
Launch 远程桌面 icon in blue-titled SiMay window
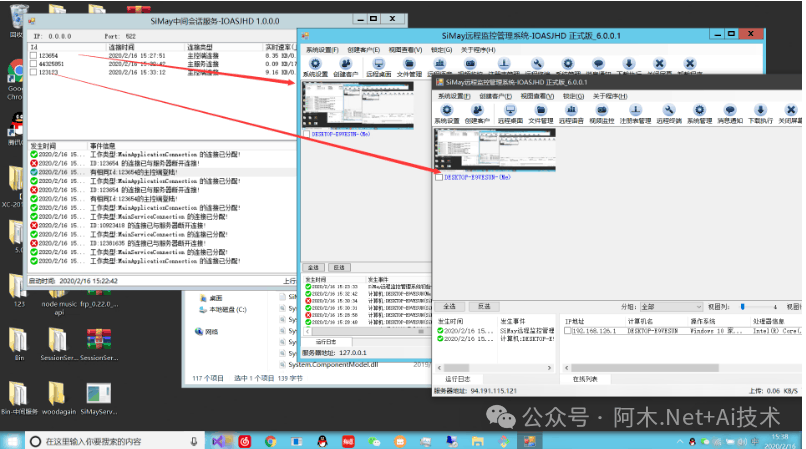[379, 67]
